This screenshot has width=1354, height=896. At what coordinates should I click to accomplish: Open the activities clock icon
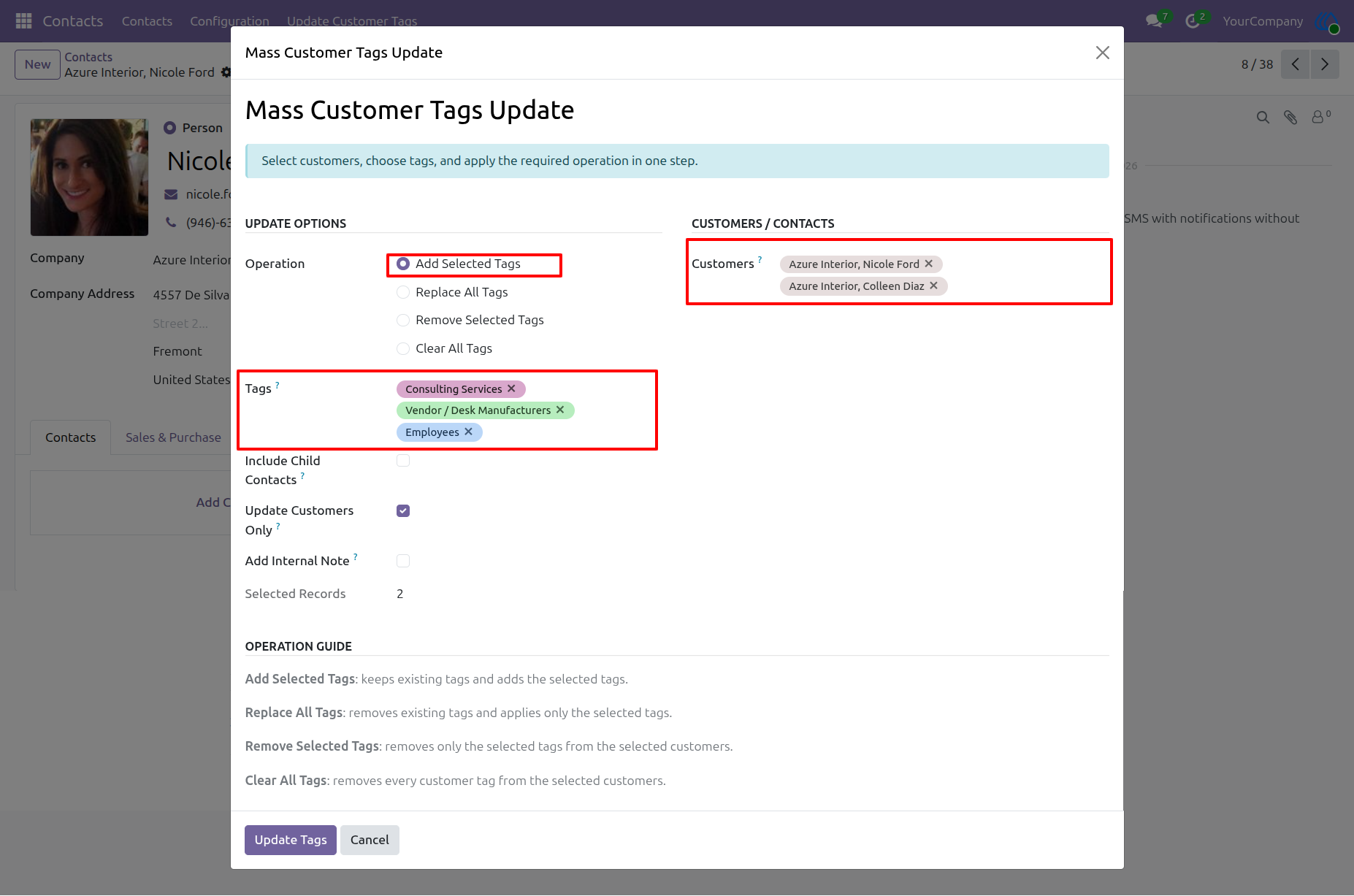[x=1193, y=21]
